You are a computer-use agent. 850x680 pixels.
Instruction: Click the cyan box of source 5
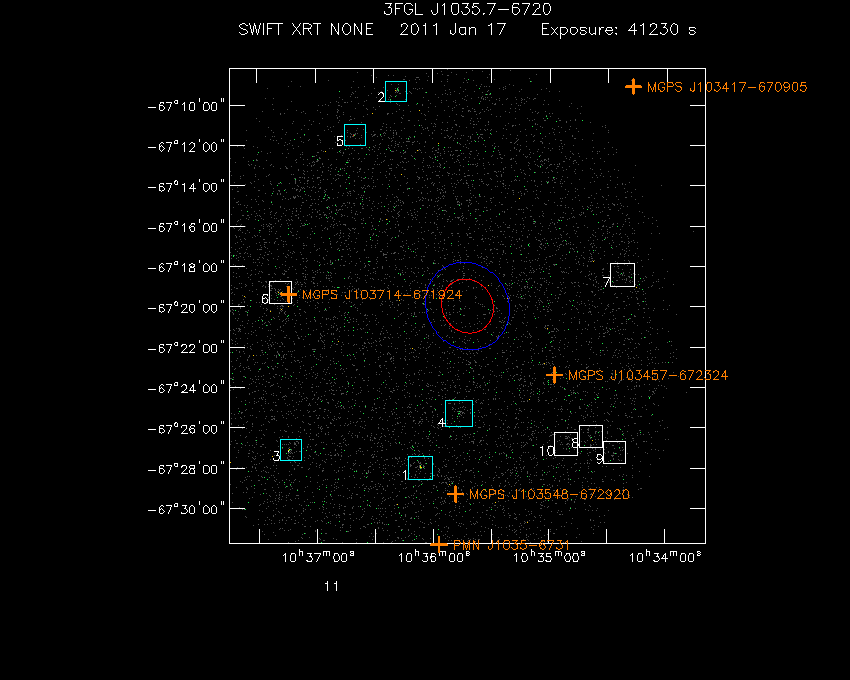coord(355,135)
